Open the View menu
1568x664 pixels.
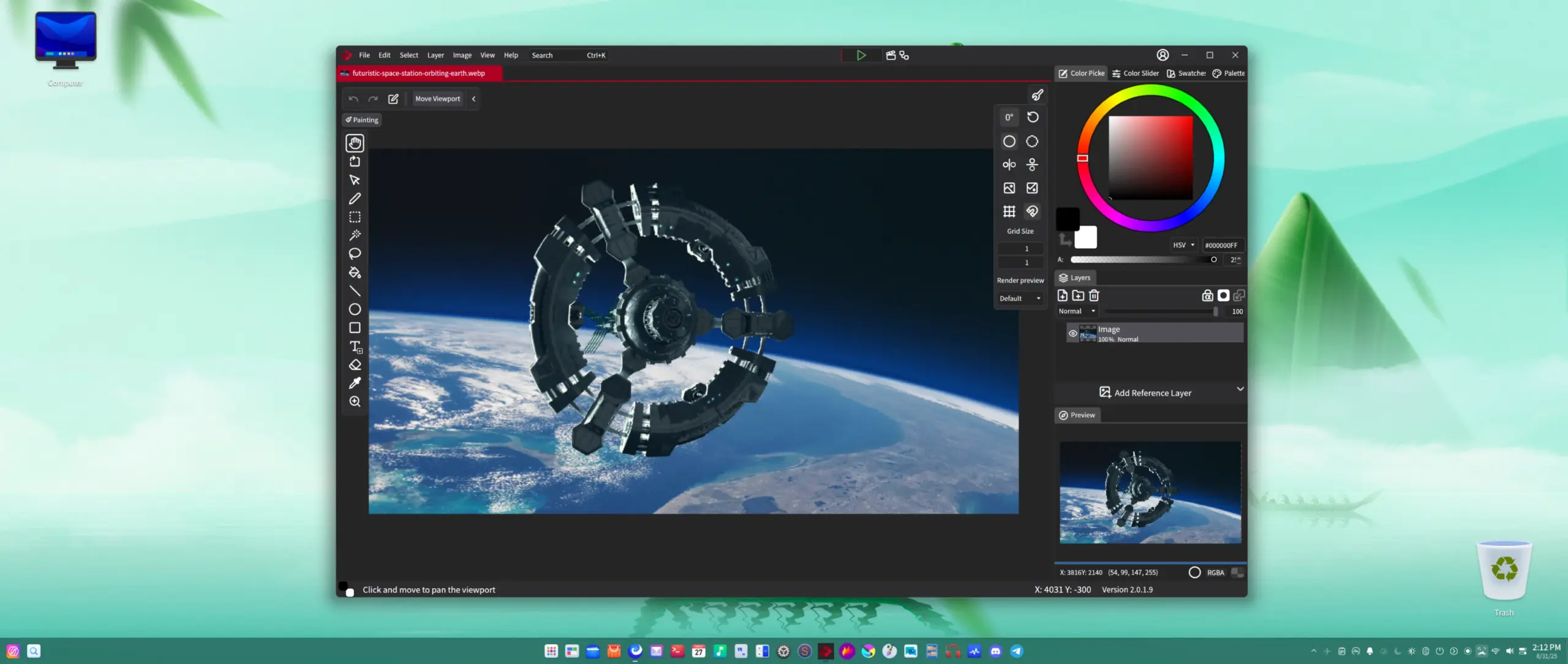pyautogui.click(x=488, y=55)
